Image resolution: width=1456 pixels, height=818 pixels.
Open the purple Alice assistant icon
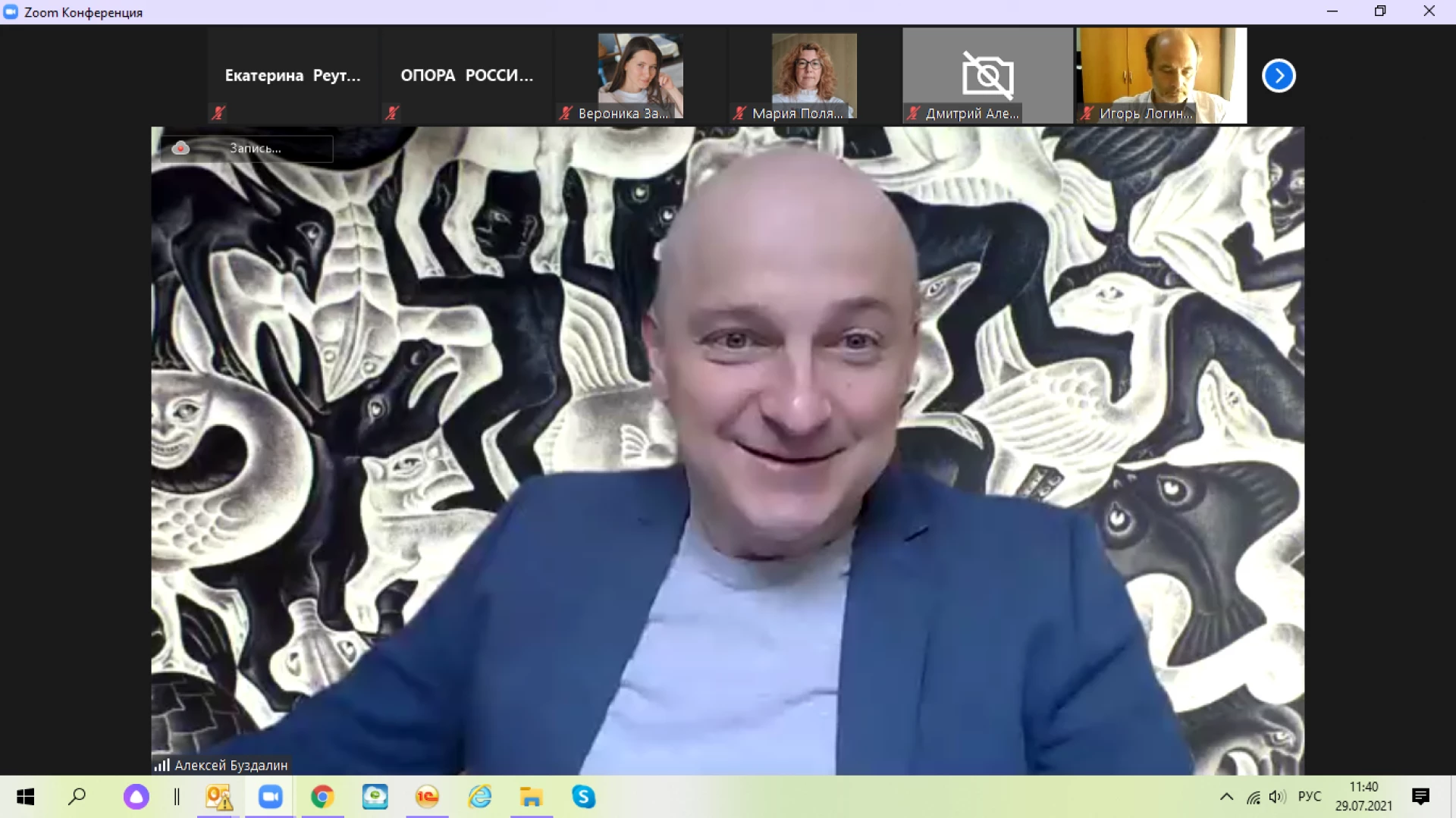pos(136,797)
